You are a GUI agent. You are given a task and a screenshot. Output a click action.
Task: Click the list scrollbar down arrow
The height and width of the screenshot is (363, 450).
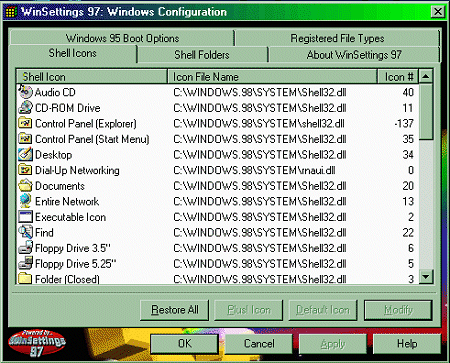(426, 277)
